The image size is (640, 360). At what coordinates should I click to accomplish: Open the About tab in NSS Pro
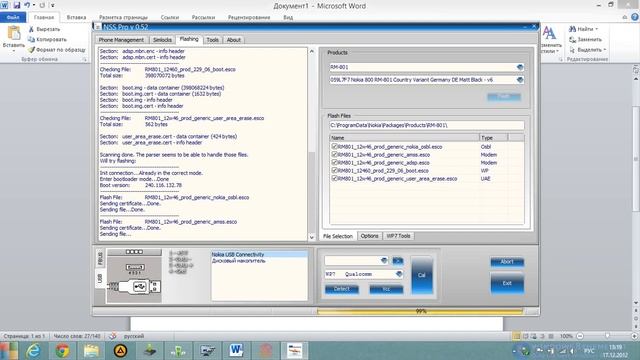233,40
